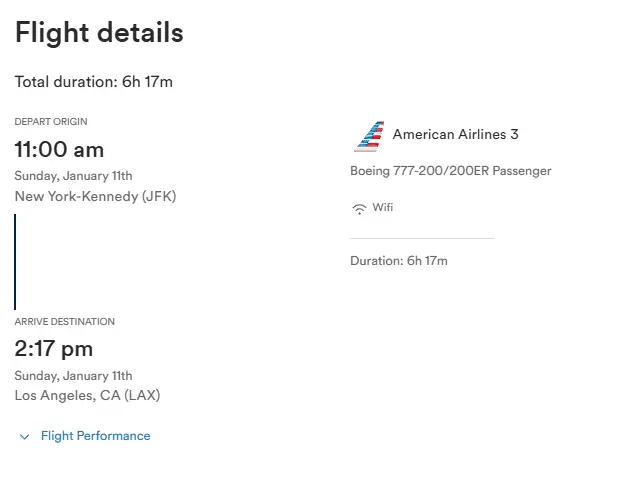637x481 pixels.
Task: Click the New York-Kennedy (JFK) origin airport
Action: click(x=95, y=196)
